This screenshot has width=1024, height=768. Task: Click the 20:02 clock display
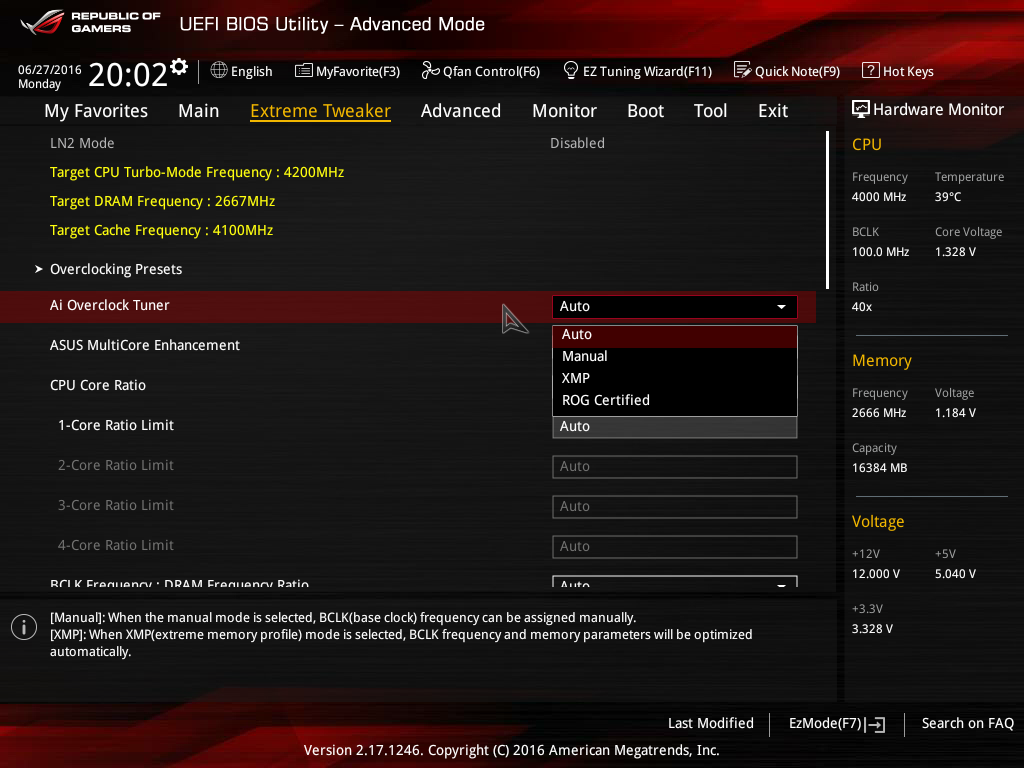coord(128,74)
